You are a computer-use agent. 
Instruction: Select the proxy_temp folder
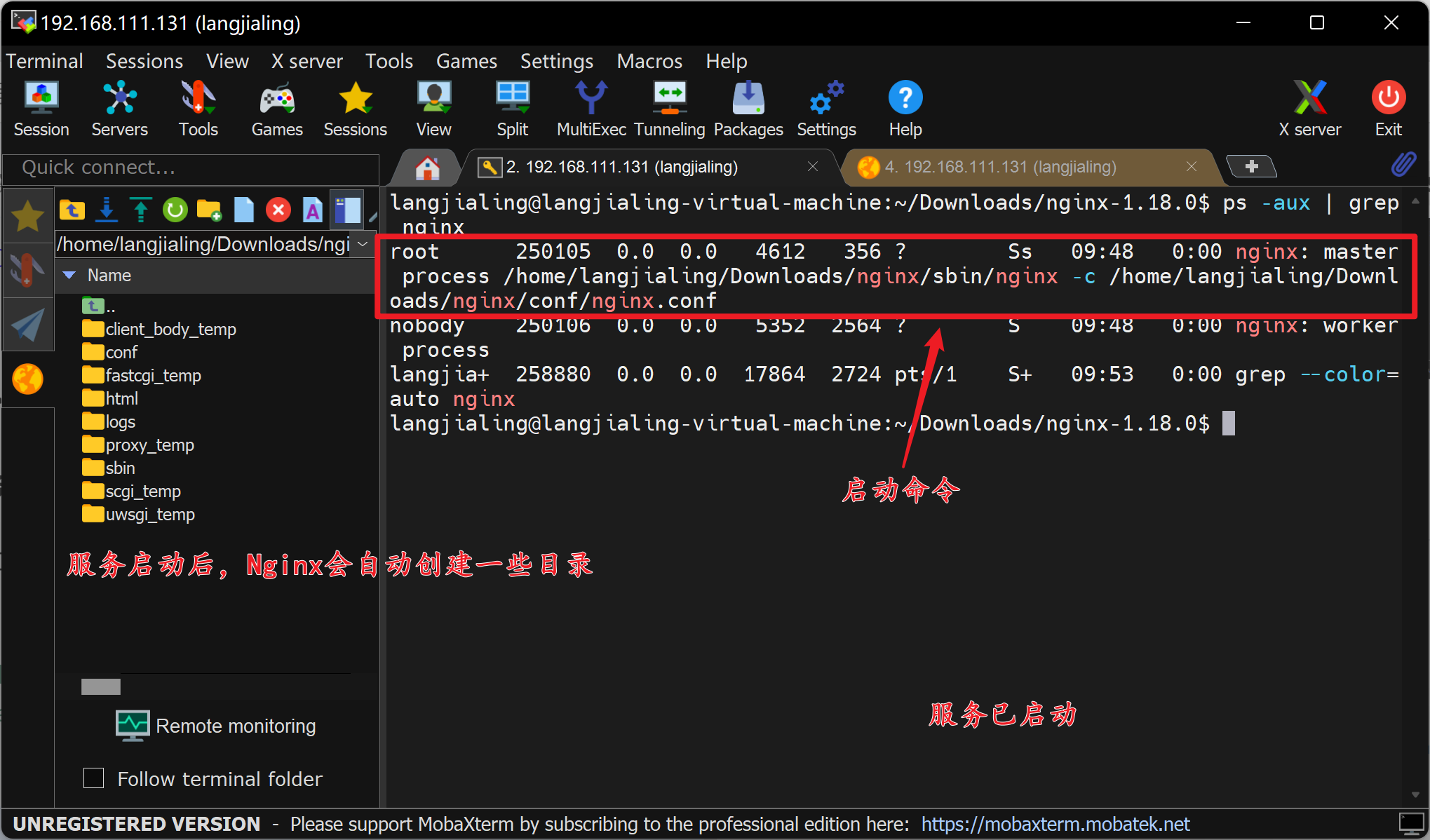click(x=138, y=445)
